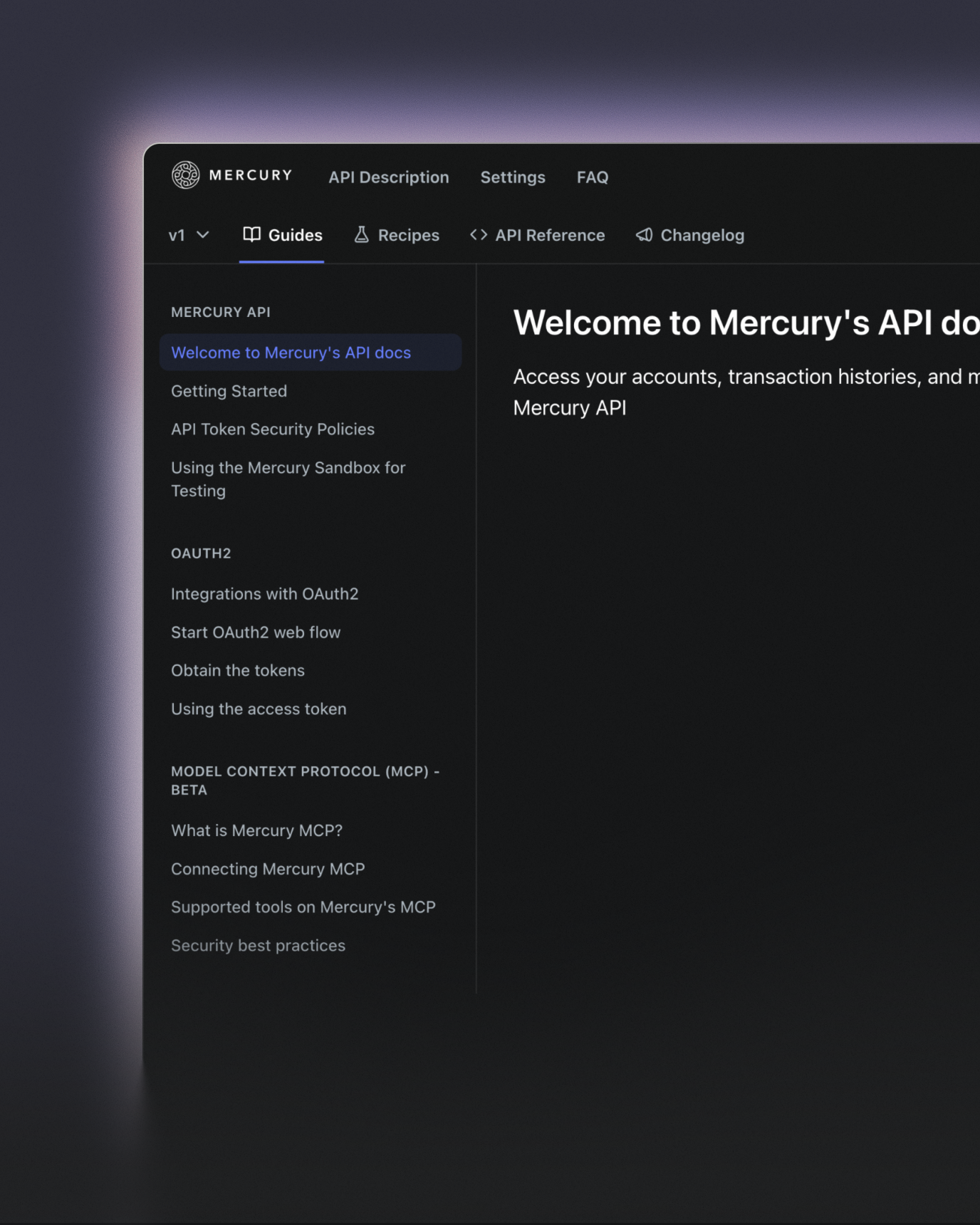Open Obtain the tokens page
980x1225 pixels.
[x=238, y=670]
